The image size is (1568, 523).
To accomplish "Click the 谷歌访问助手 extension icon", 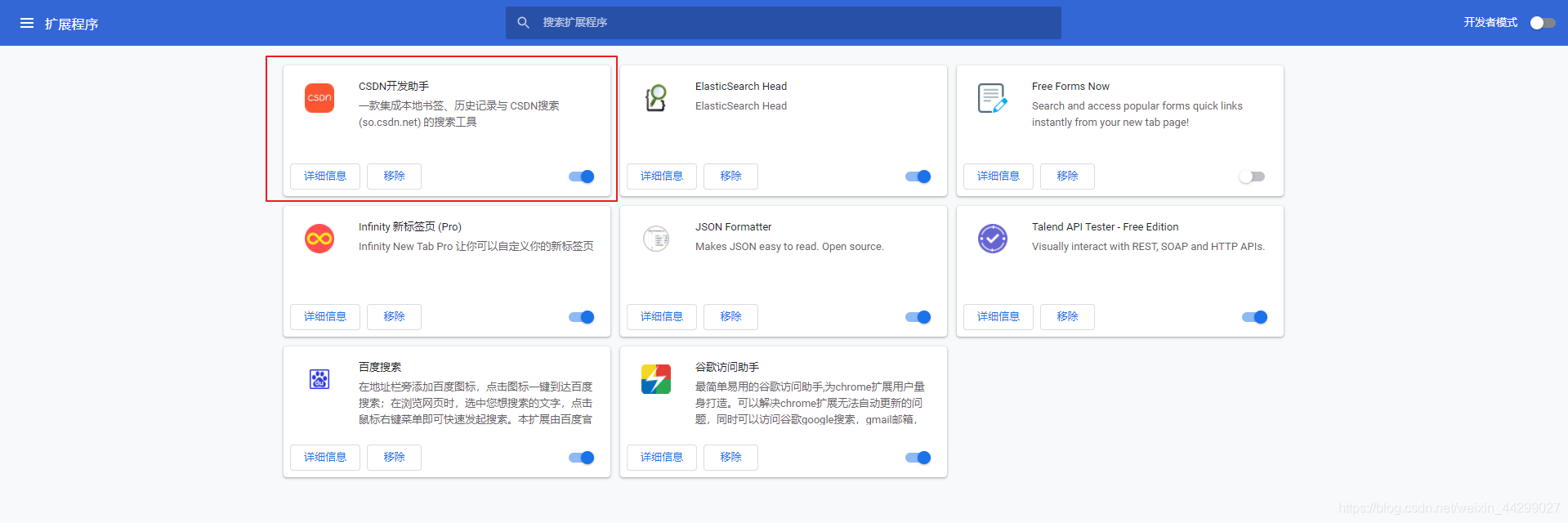I will tap(656, 379).
